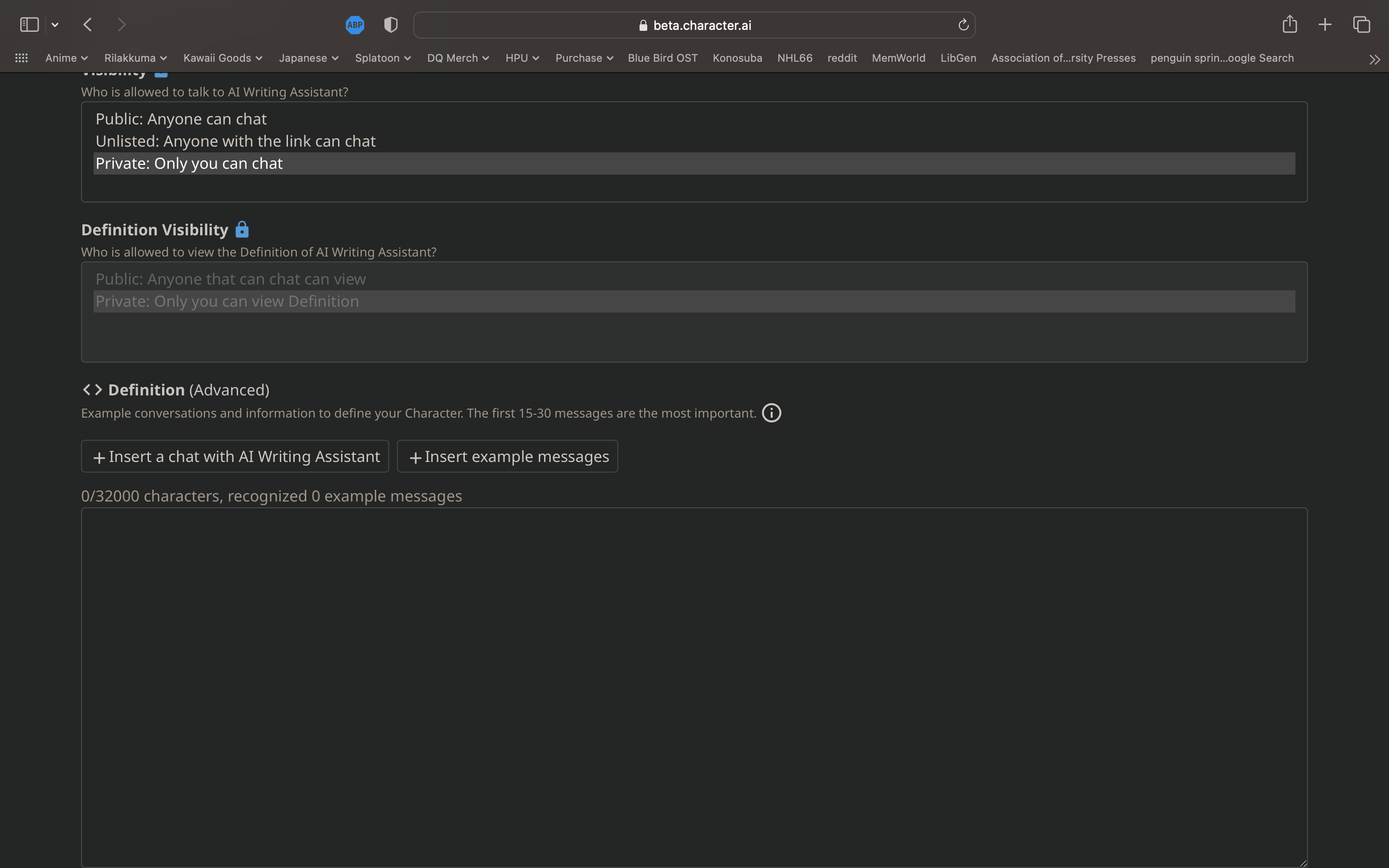Screen dimensions: 1389x868
Task: Click the info icon after the Definition description
Action: click(770, 412)
